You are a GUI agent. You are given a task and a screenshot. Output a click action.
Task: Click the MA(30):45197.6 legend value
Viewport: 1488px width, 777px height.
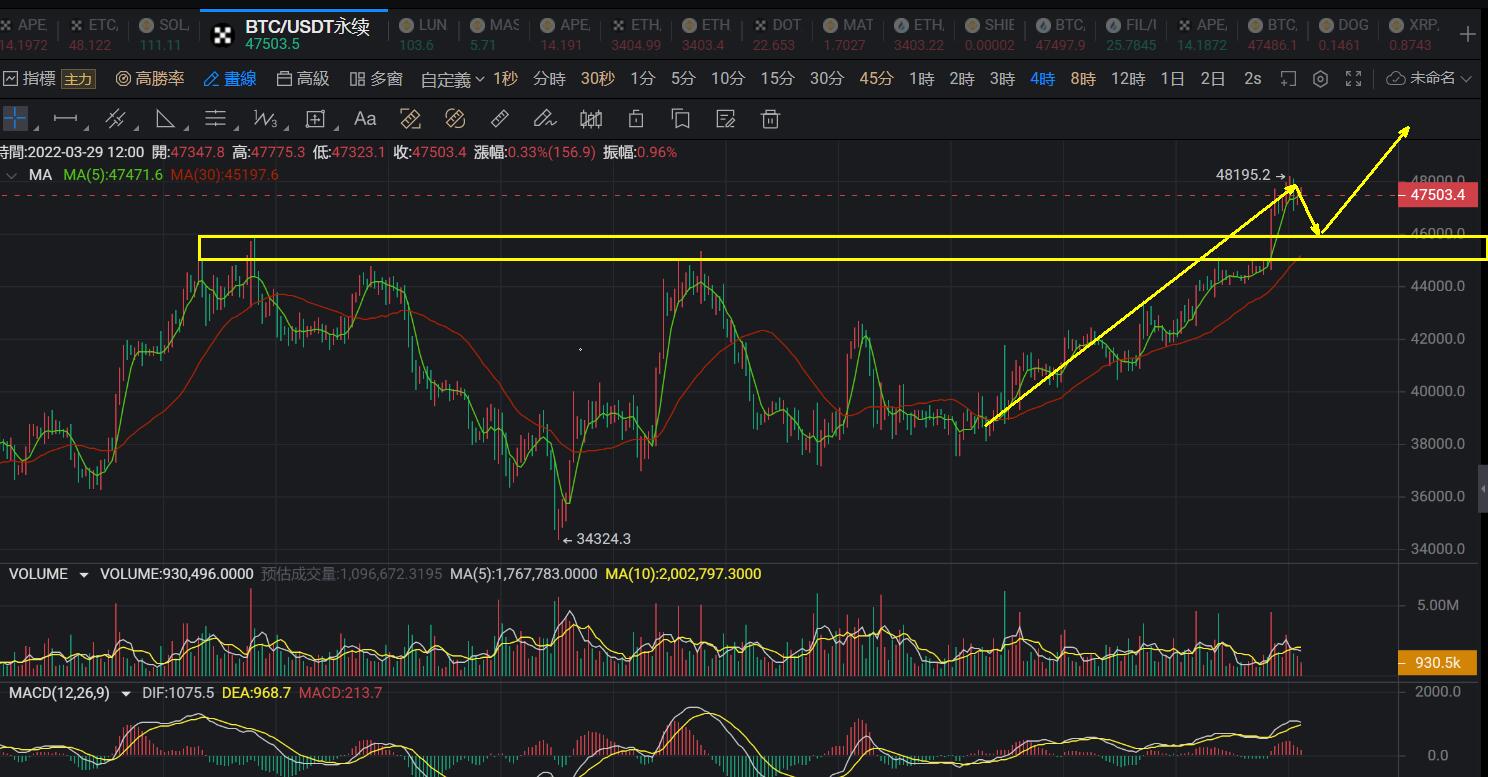pyautogui.click(x=224, y=175)
